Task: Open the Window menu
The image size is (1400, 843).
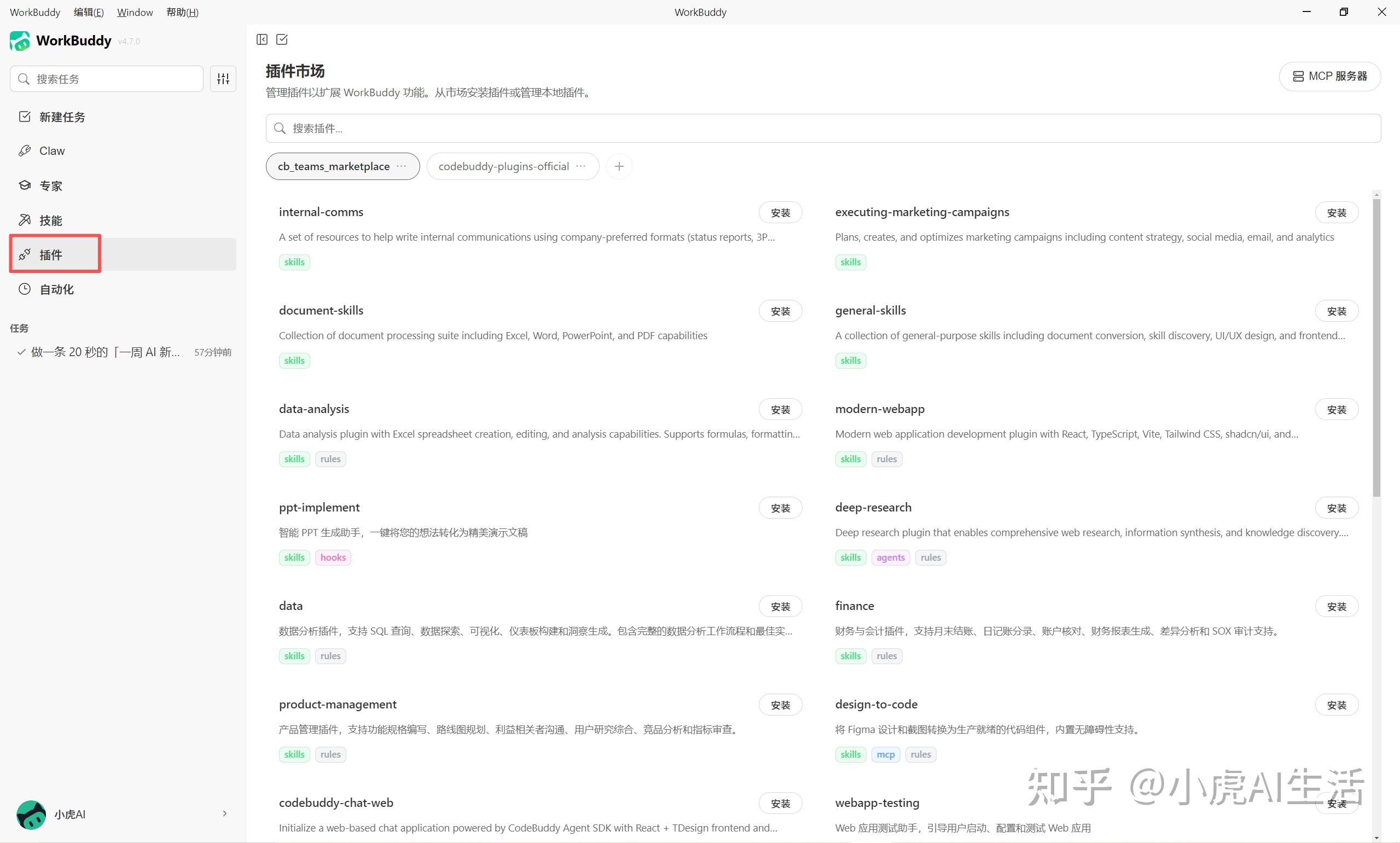Action: [135, 12]
